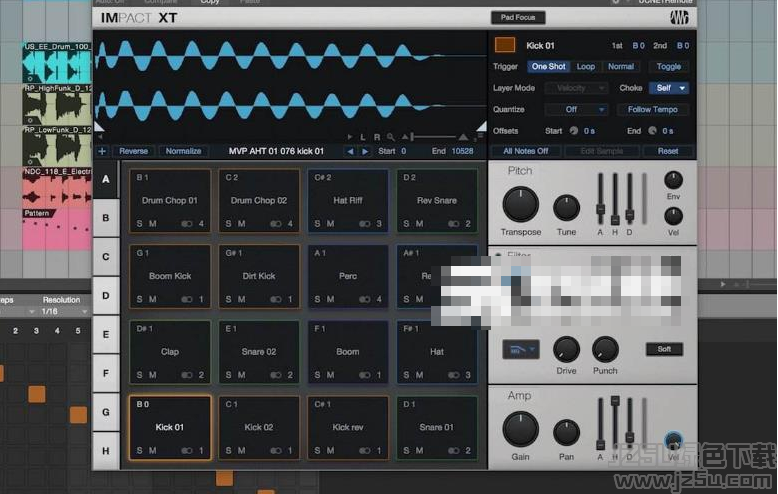The width and height of the screenshot is (778, 494).
Task: Click the Pad Focus button
Action: (x=518, y=17)
